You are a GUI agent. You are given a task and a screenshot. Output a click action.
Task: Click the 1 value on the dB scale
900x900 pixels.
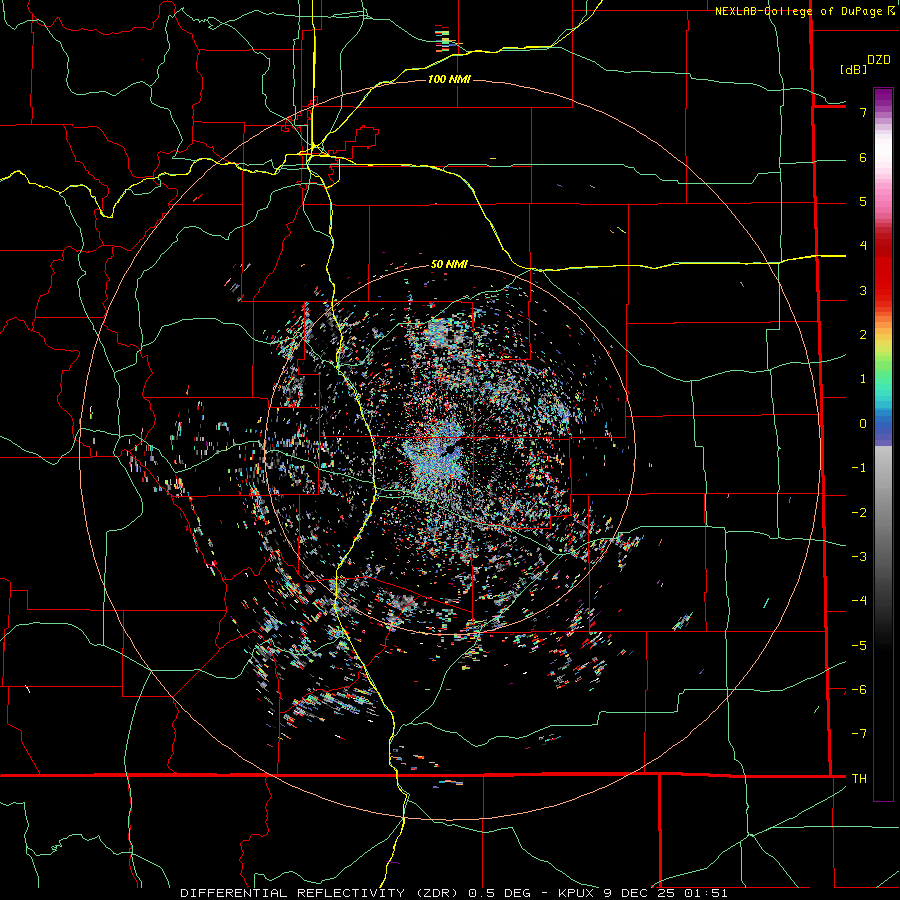pos(863,379)
